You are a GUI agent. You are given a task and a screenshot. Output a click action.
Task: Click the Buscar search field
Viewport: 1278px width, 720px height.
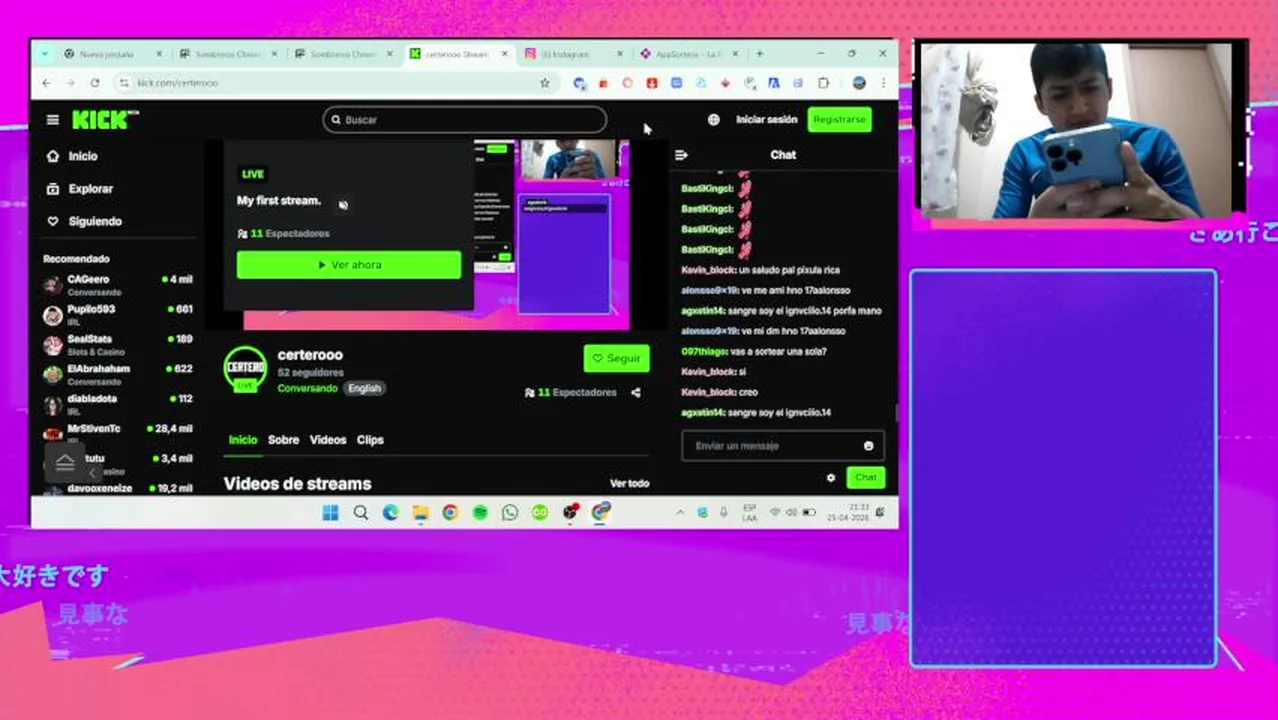(464, 120)
